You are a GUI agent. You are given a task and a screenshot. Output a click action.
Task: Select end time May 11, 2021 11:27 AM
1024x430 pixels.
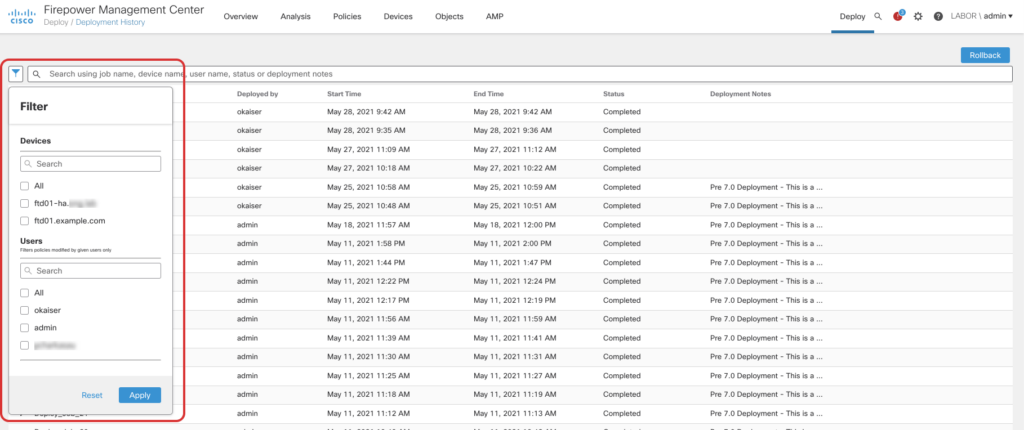[515, 375]
